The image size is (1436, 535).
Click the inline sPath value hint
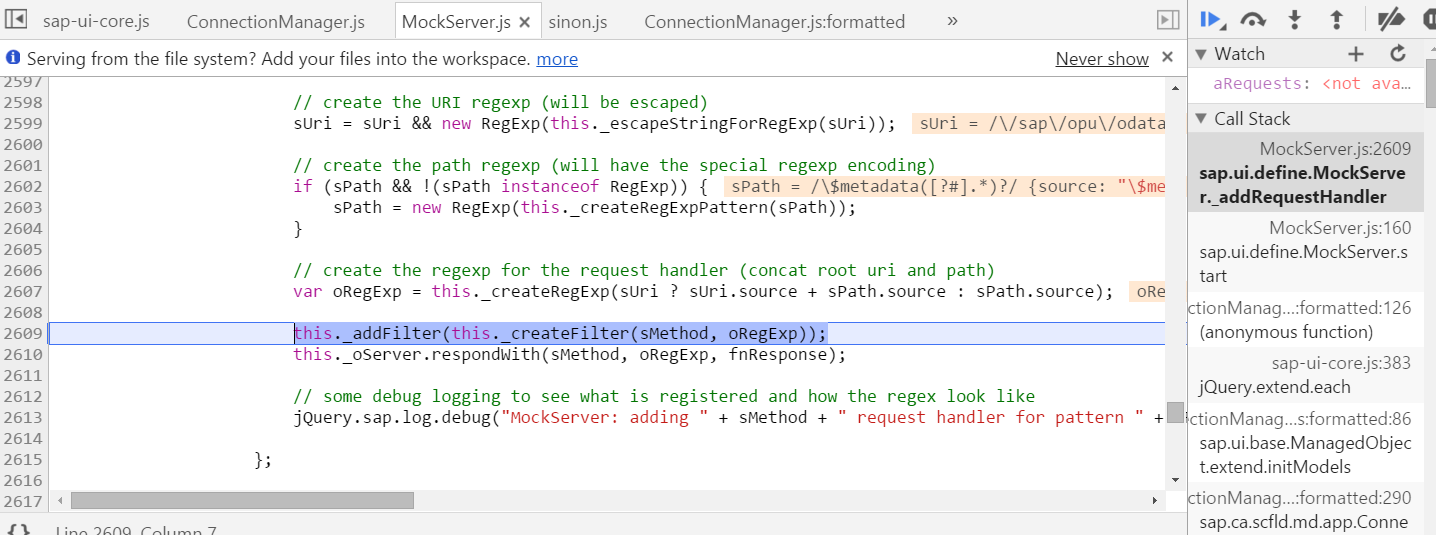(x=945, y=187)
